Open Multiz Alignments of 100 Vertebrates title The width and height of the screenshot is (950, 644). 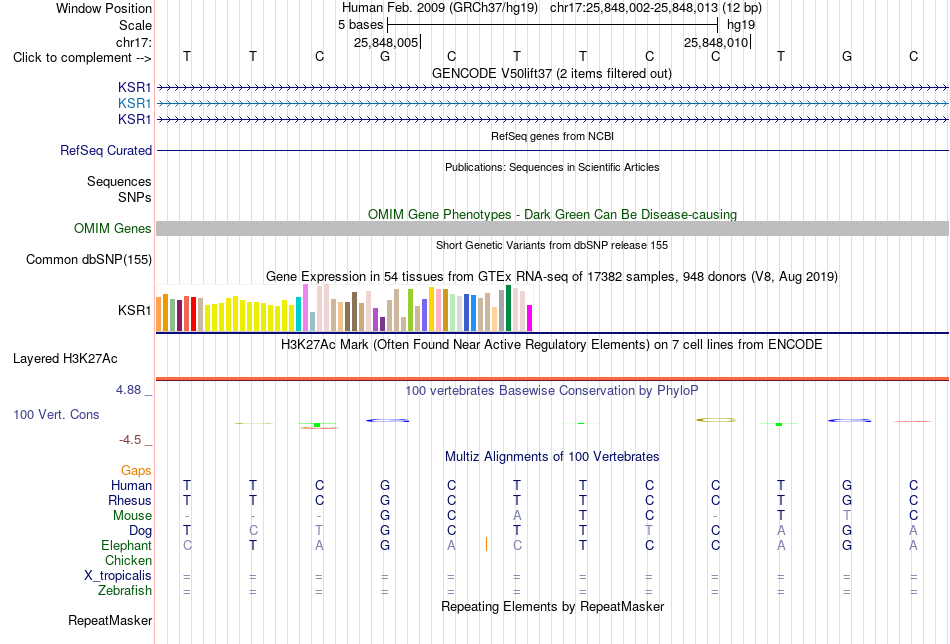click(552, 457)
